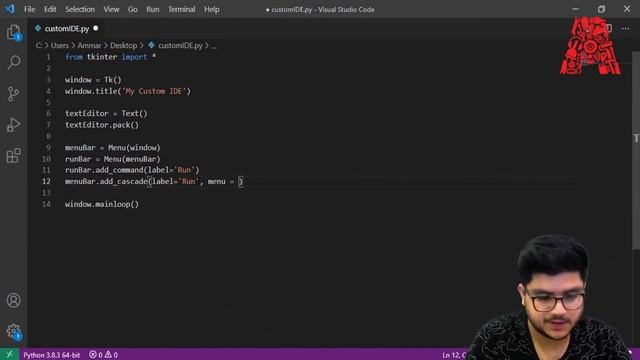The width and height of the screenshot is (640, 360).
Task: Click line number 14 in gutter
Action: coord(46,204)
